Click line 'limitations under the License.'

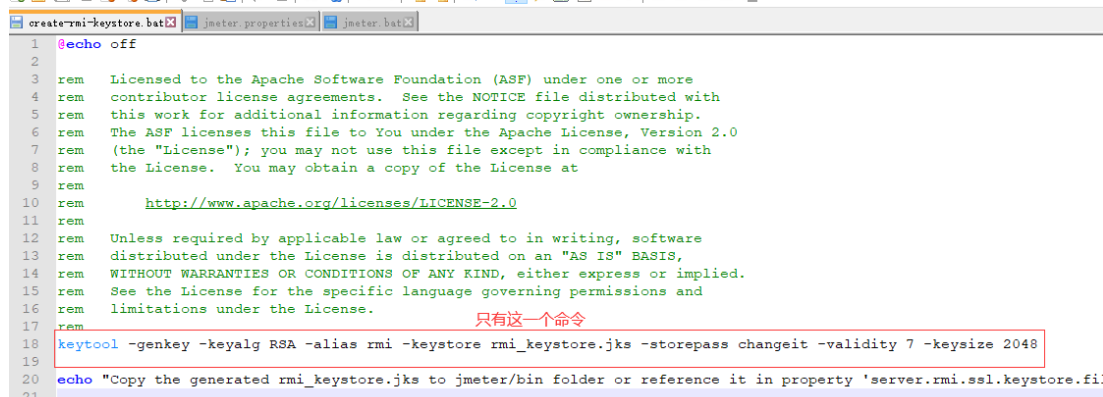(243, 308)
